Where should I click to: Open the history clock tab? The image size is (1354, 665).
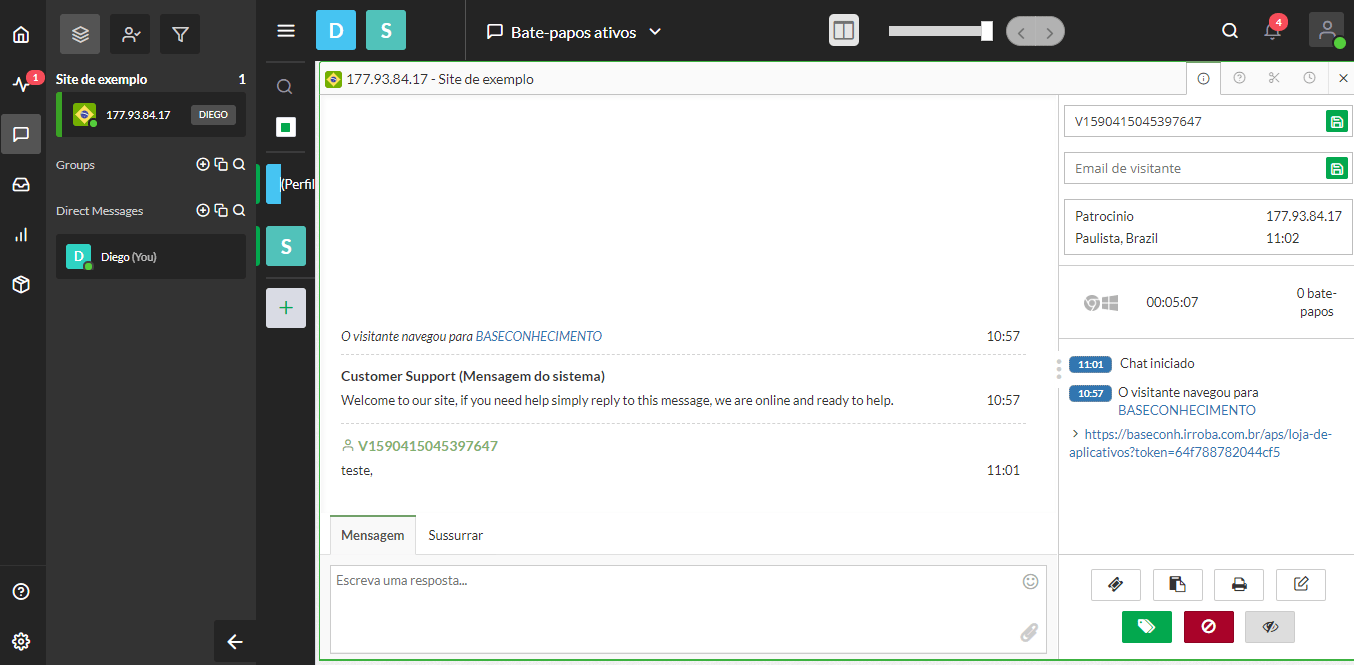(1309, 78)
